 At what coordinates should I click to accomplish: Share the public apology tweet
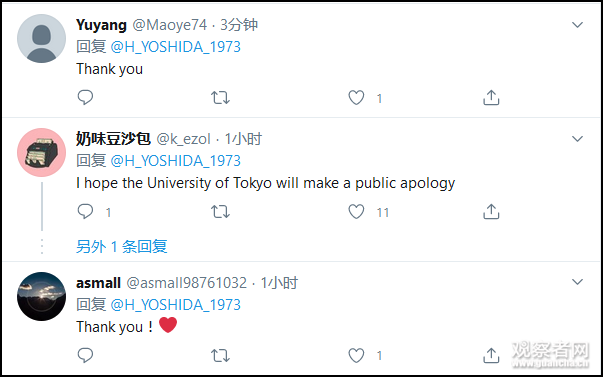click(x=491, y=212)
